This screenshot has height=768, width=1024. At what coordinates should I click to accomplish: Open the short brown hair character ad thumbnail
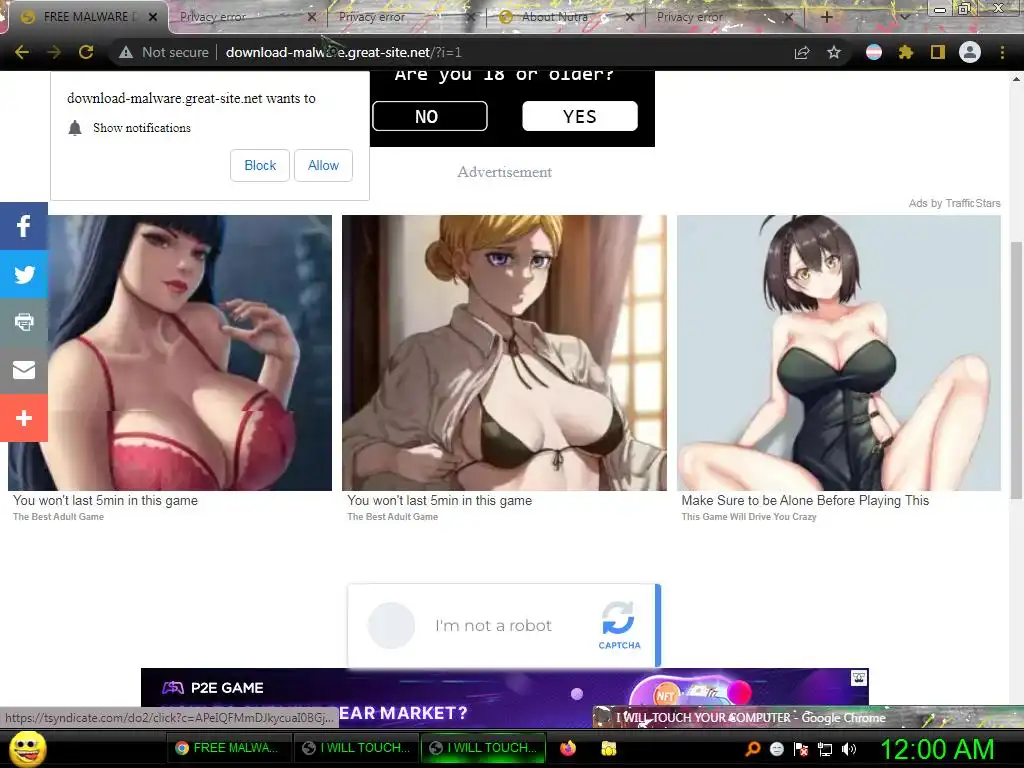pyautogui.click(x=839, y=353)
